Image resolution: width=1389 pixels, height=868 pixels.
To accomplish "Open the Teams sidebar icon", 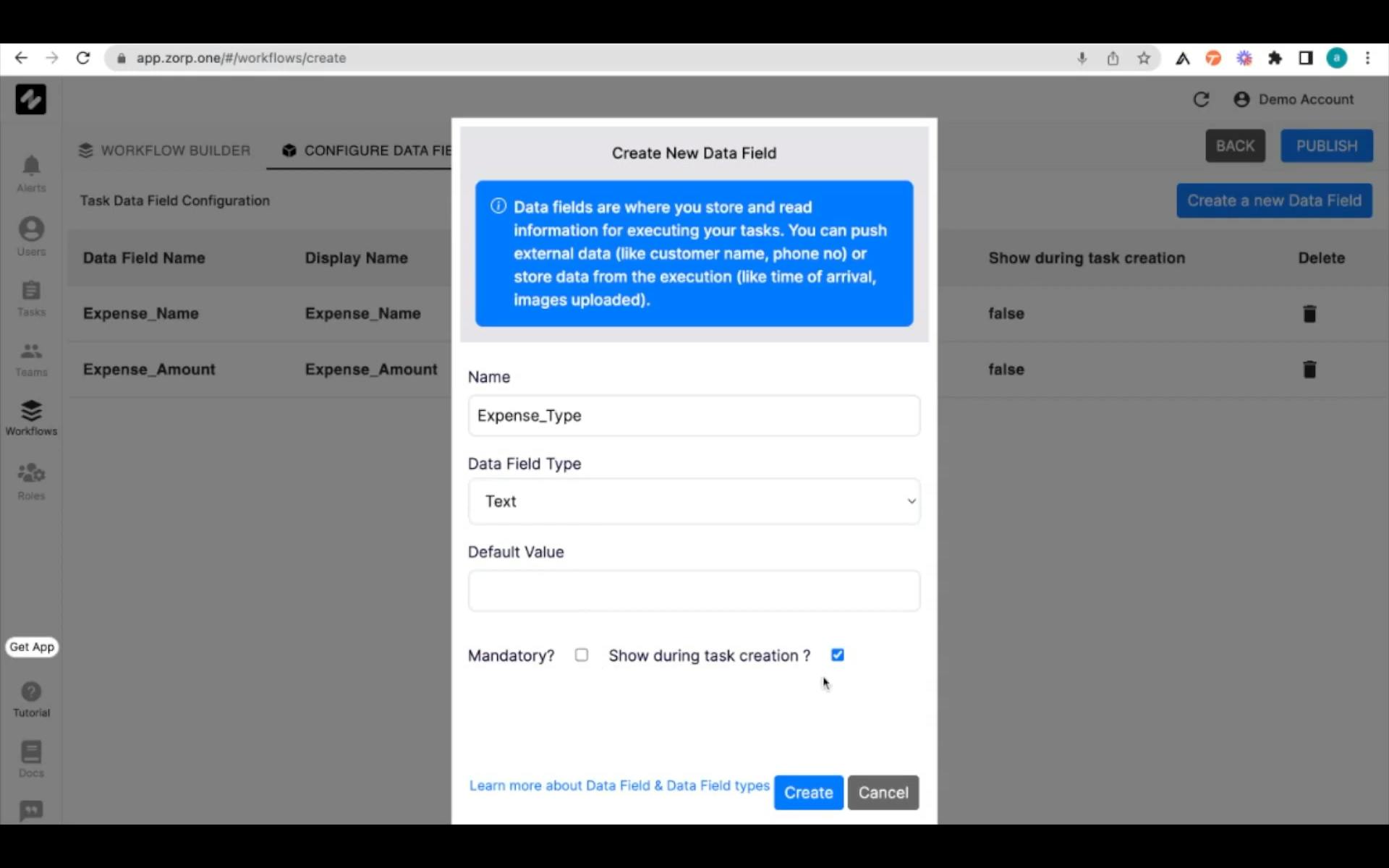I will [x=31, y=352].
